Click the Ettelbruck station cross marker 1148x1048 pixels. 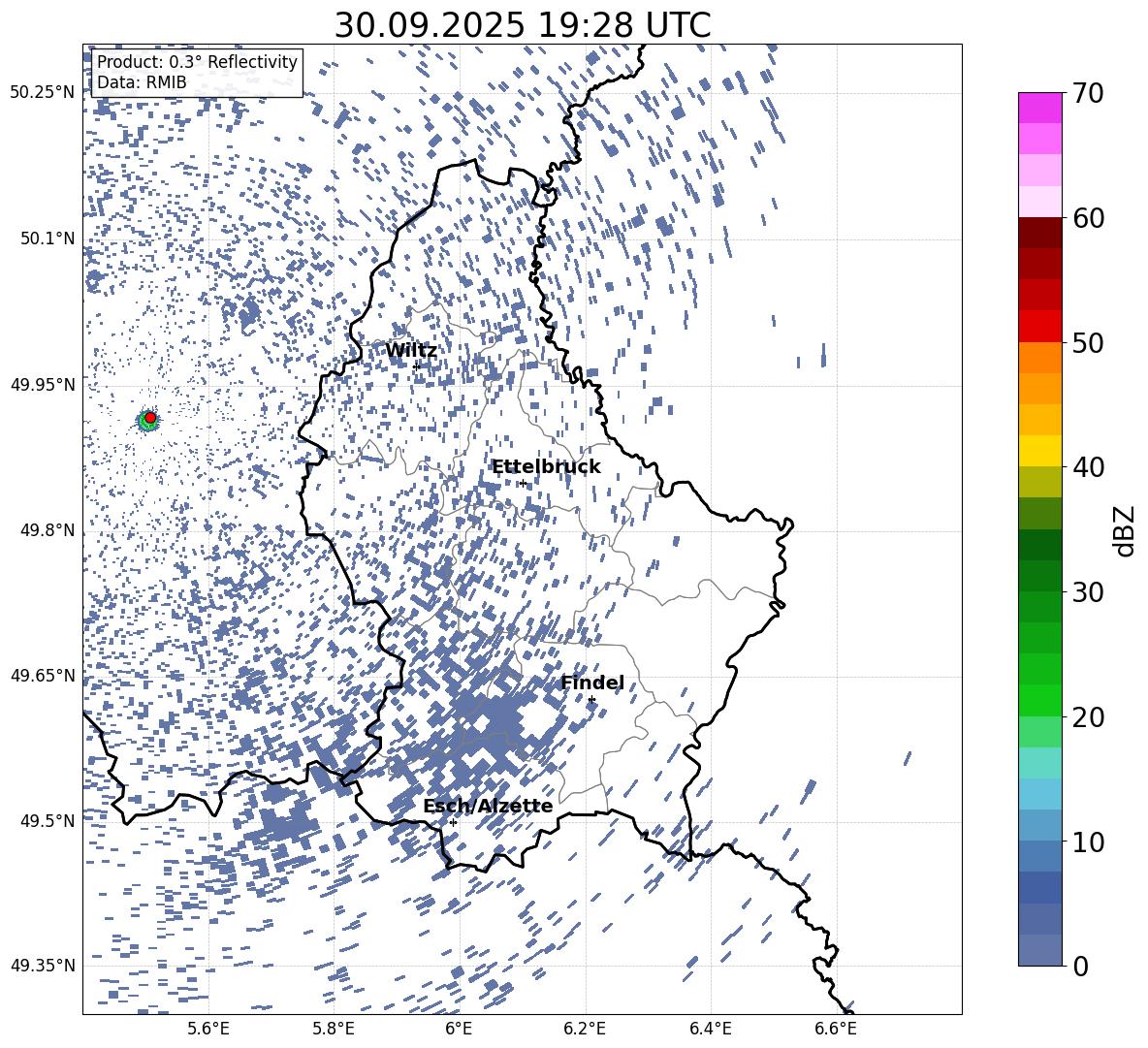pos(523,483)
